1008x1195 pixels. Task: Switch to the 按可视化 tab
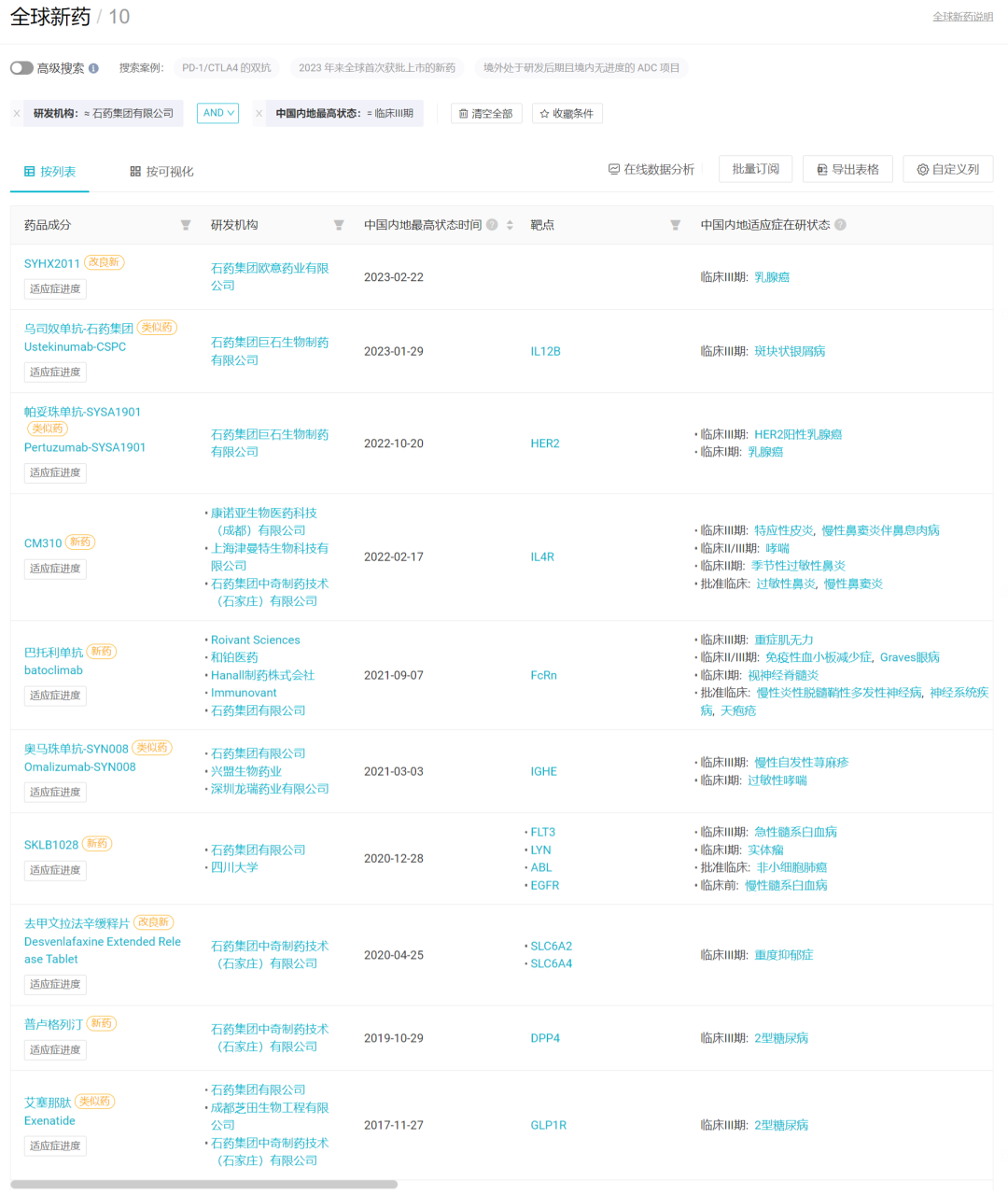point(161,172)
